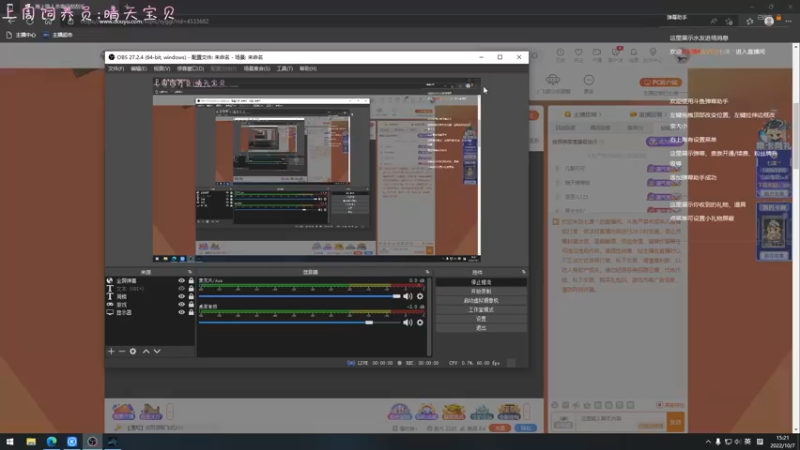Select the 全屏弹幕 source row
800x450 pixels.
[151, 281]
